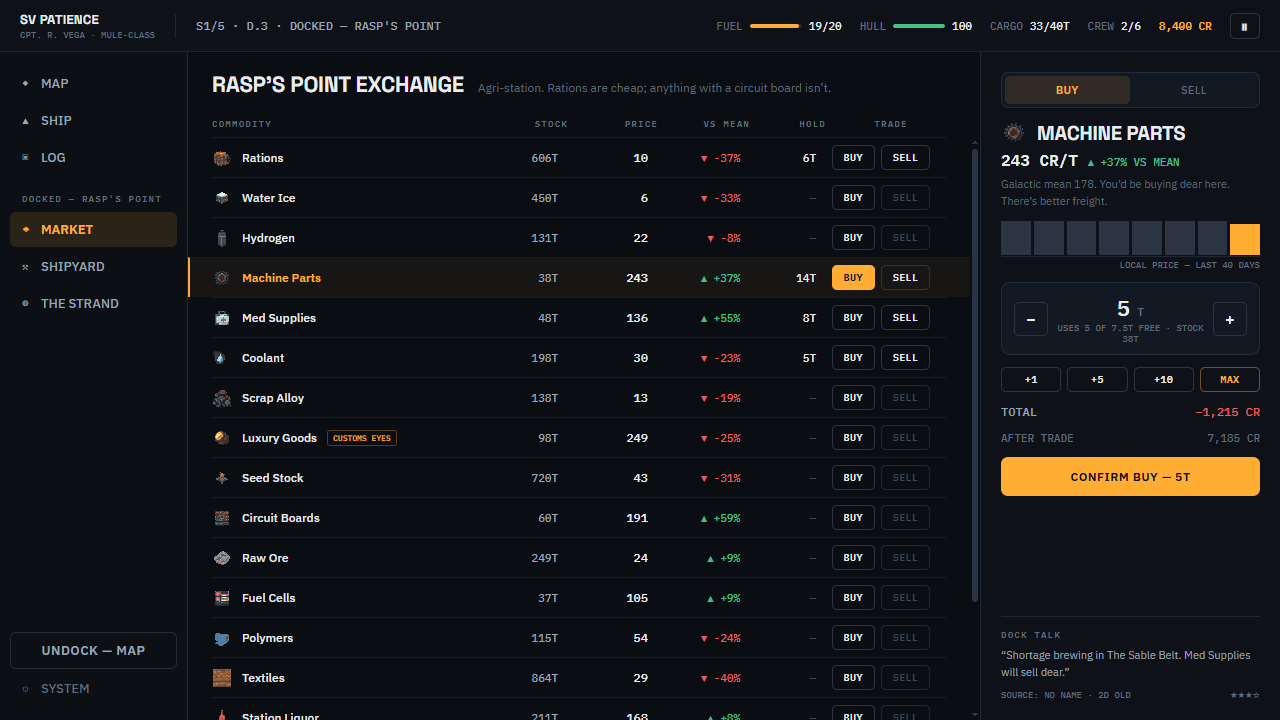Click Buy for Hydrogen

(x=853, y=238)
